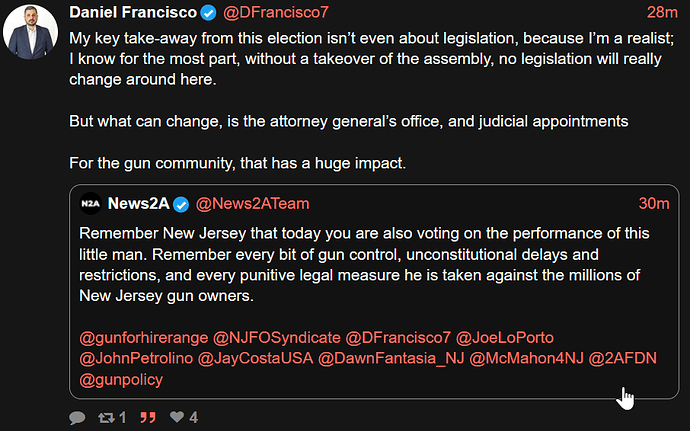Viewport: 690px width, 431px height.
Task: Open the @JohnPetrolino mention
Action: [x=134, y=356]
